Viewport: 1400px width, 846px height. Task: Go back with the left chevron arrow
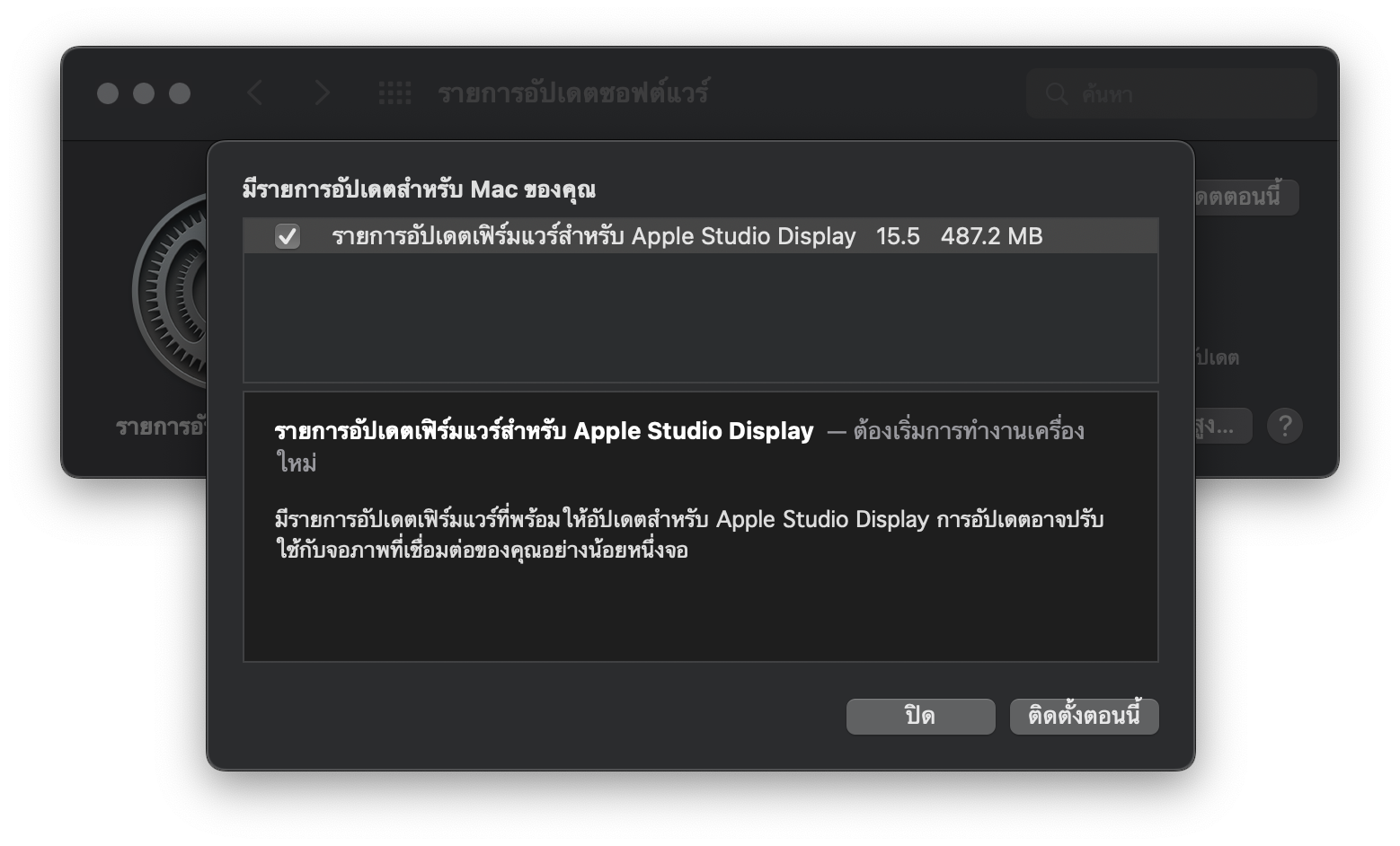(x=255, y=93)
